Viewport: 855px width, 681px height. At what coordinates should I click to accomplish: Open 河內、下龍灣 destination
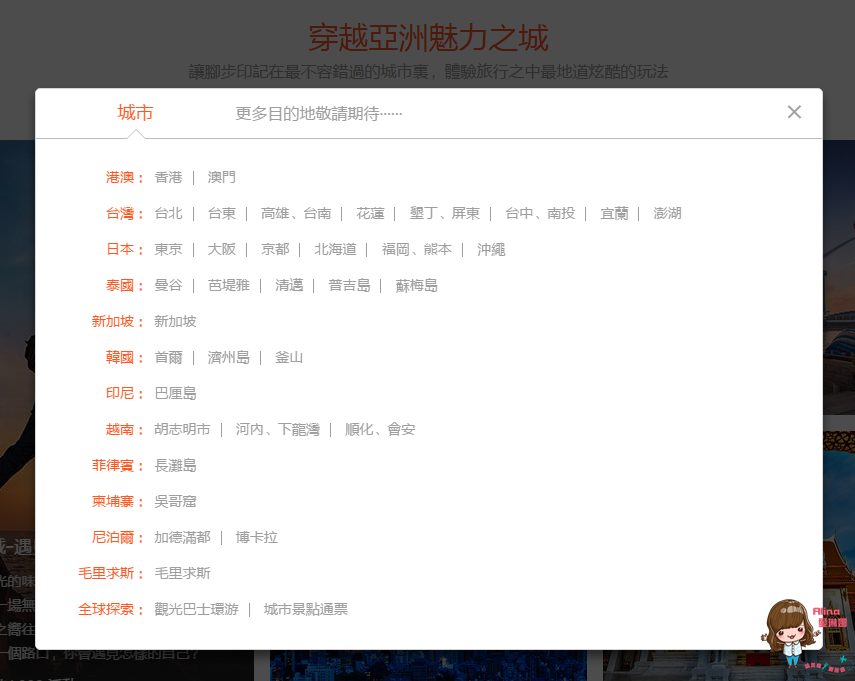click(278, 429)
